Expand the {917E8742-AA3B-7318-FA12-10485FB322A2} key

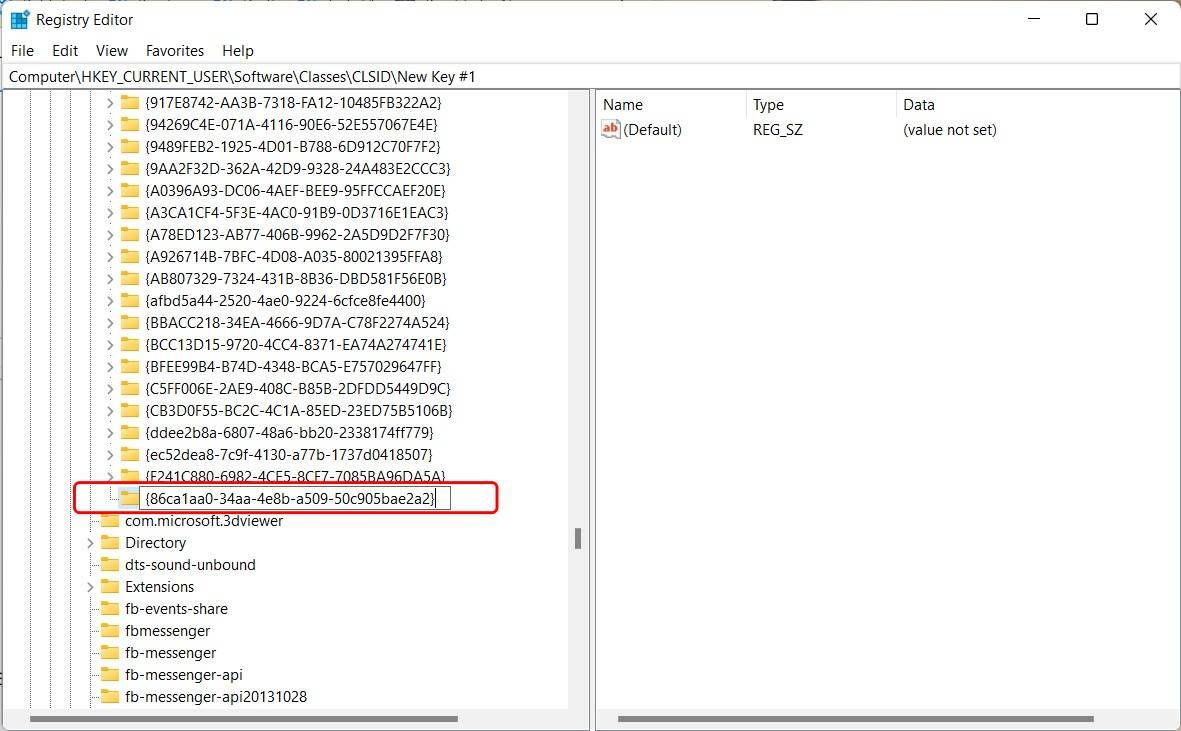click(x=110, y=103)
